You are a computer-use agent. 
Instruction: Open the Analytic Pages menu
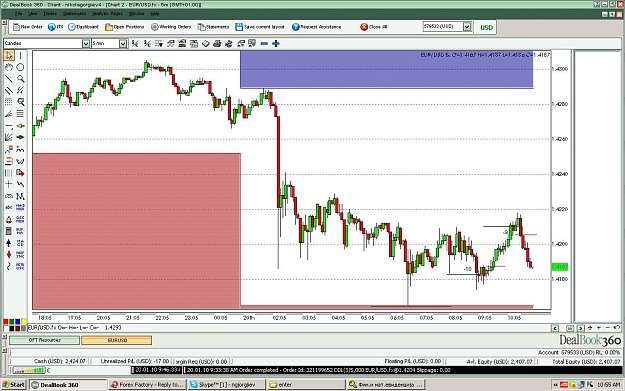pos(107,14)
